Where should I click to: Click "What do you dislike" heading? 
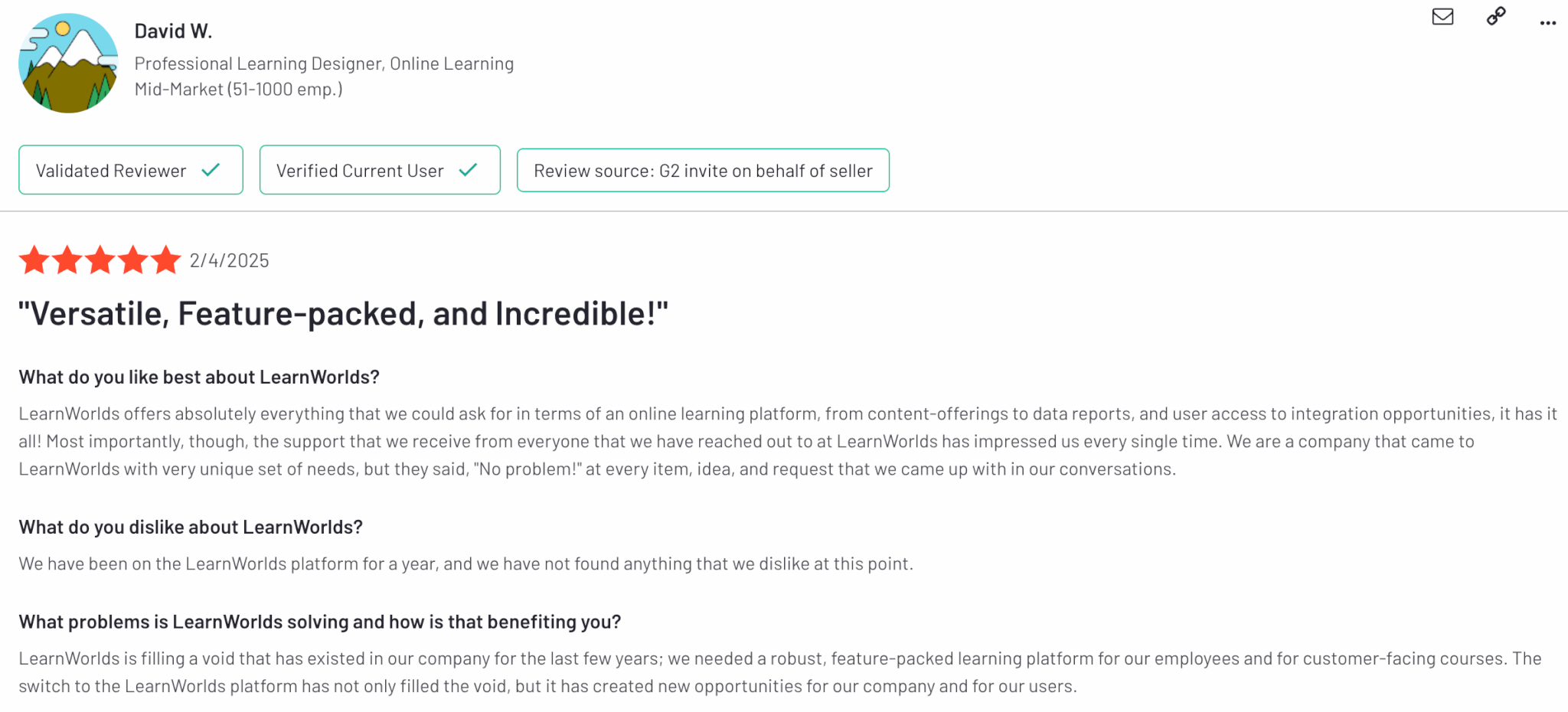(x=191, y=527)
